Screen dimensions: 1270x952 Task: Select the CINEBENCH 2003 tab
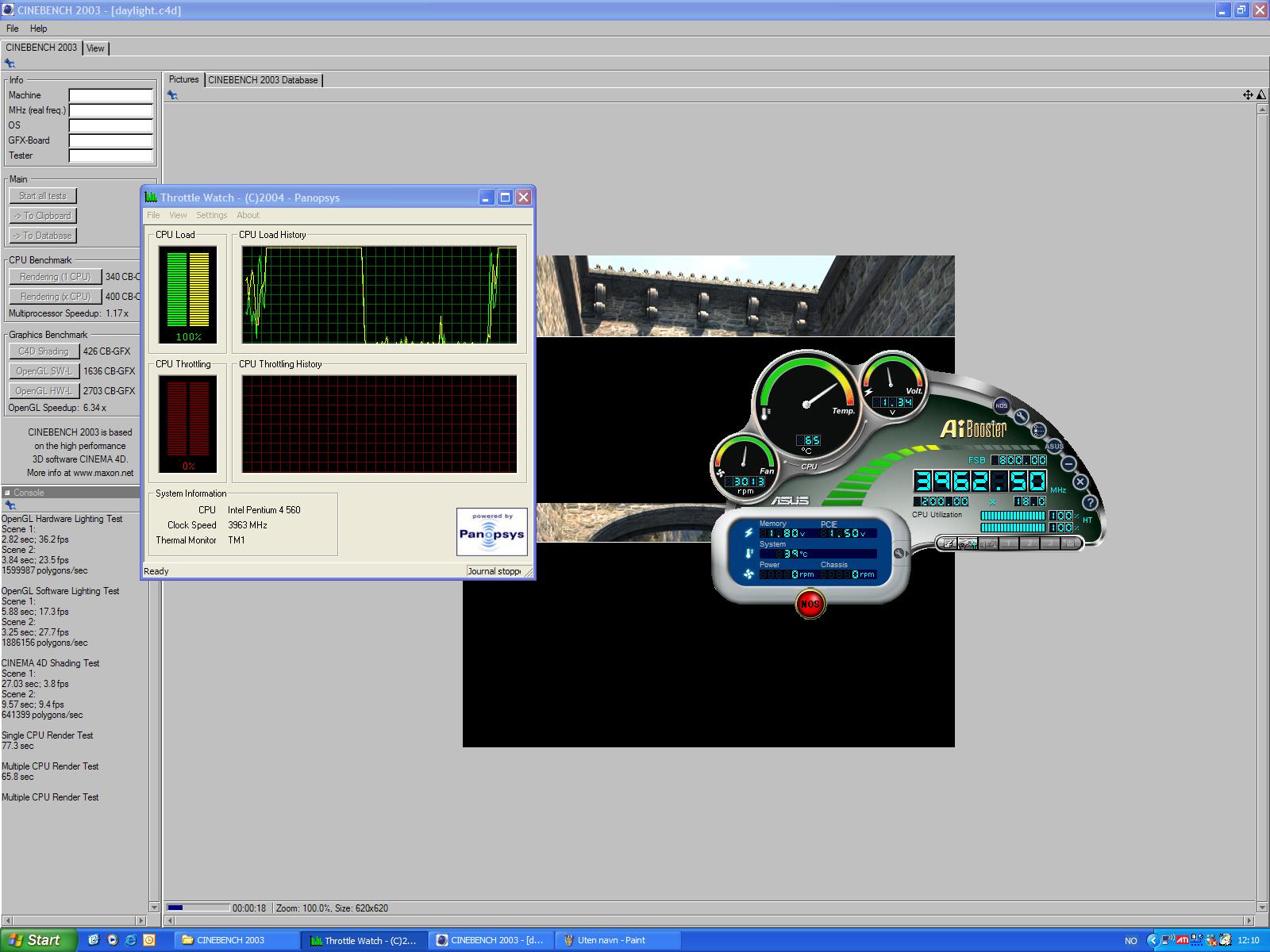coord(41,48)
